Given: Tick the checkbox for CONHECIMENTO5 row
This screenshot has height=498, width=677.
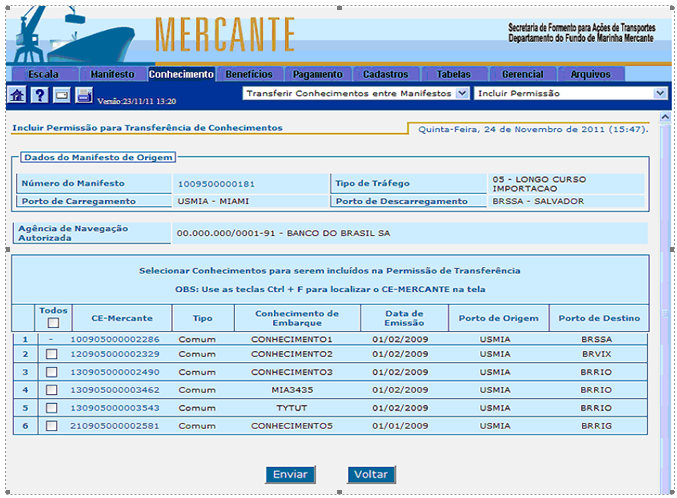Looking at the screenshot, I should [52, 426].
